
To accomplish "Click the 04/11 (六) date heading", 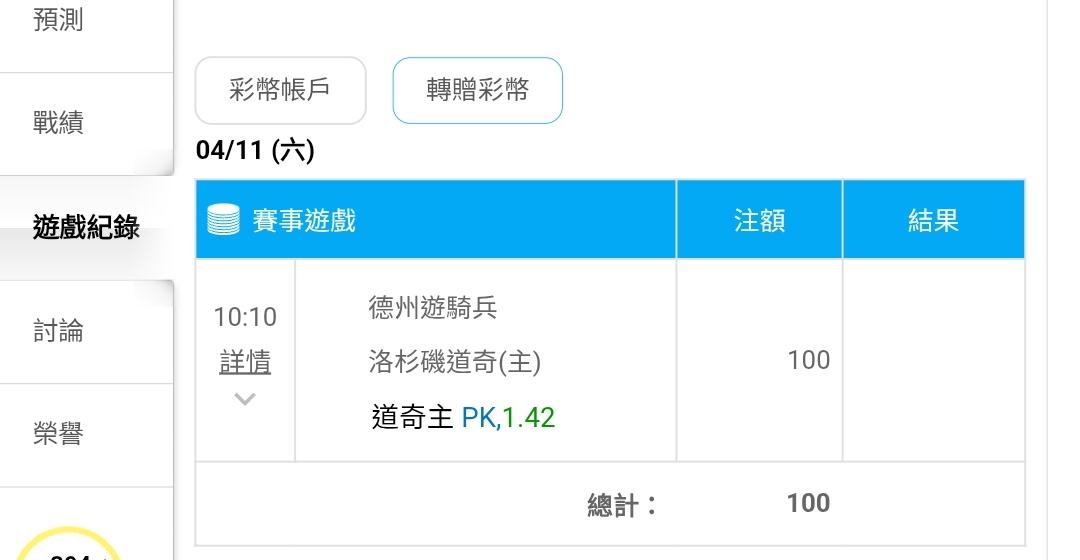I will pos(255,151).
